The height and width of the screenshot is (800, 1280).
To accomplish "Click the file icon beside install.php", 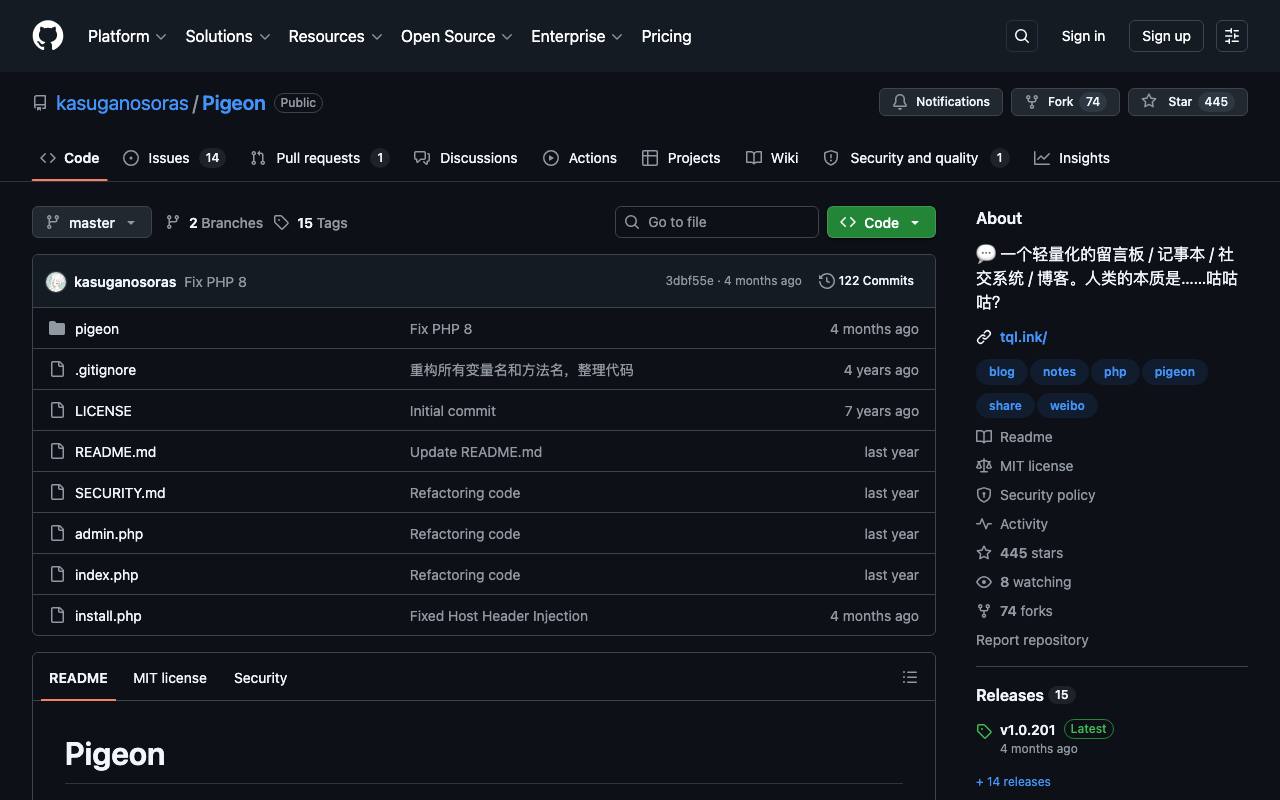I will tap(57, 616).
